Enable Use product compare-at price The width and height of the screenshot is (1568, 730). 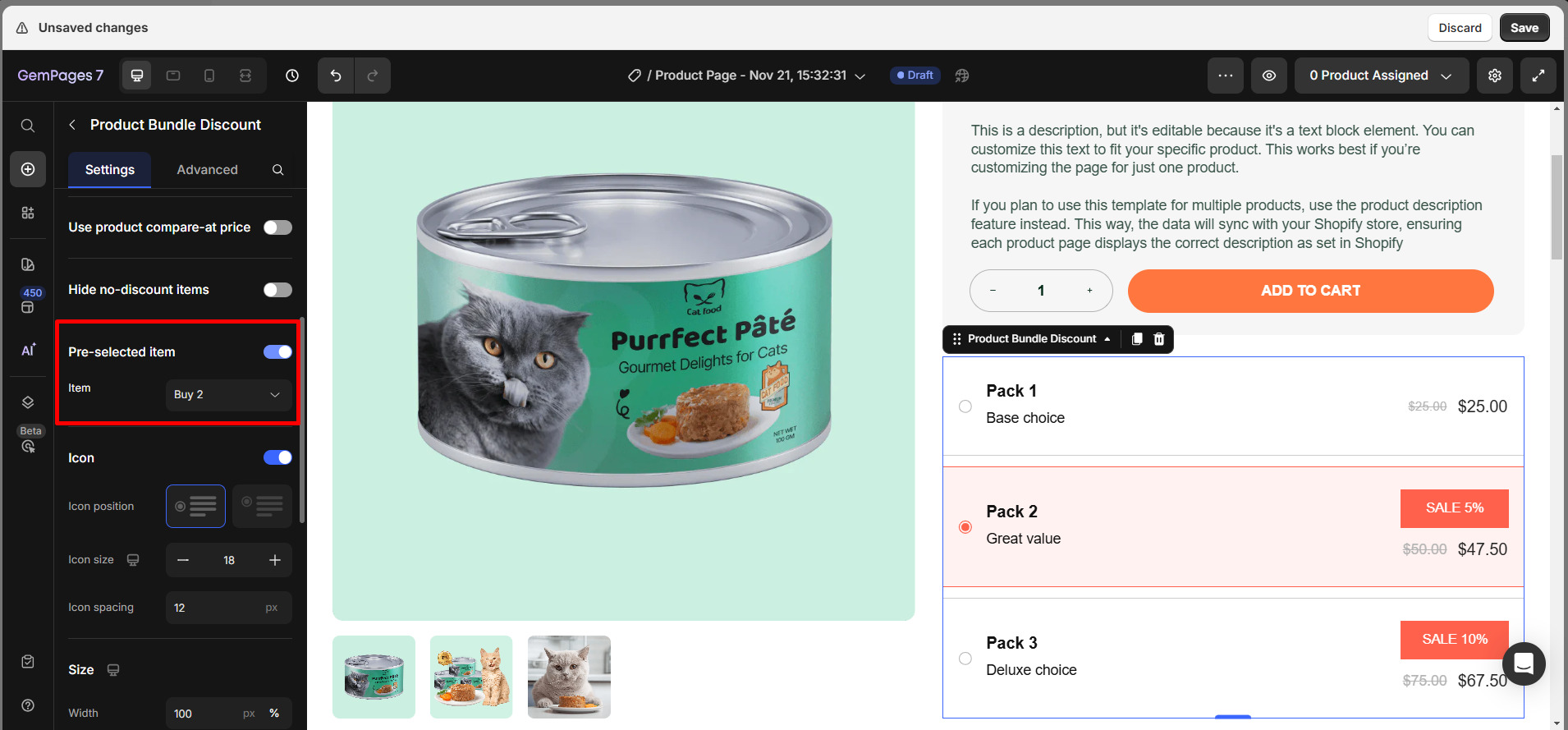[x=277, y=227]
